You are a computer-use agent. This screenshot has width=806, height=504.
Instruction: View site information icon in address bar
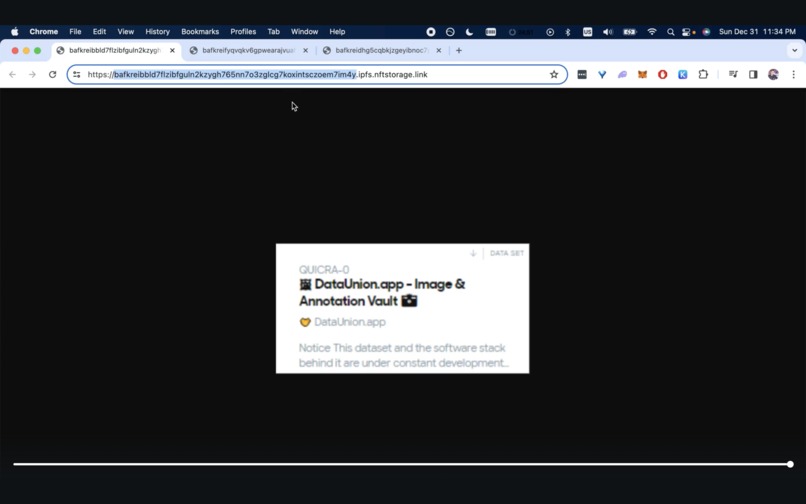tap(77, 75)
